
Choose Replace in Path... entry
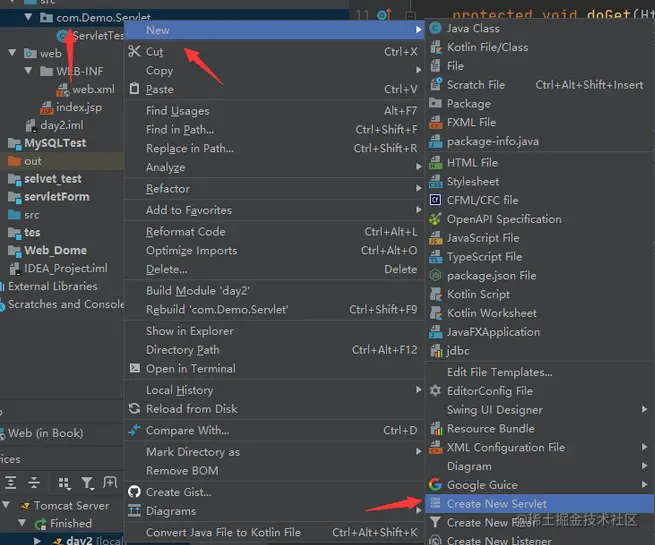point(274,148)
